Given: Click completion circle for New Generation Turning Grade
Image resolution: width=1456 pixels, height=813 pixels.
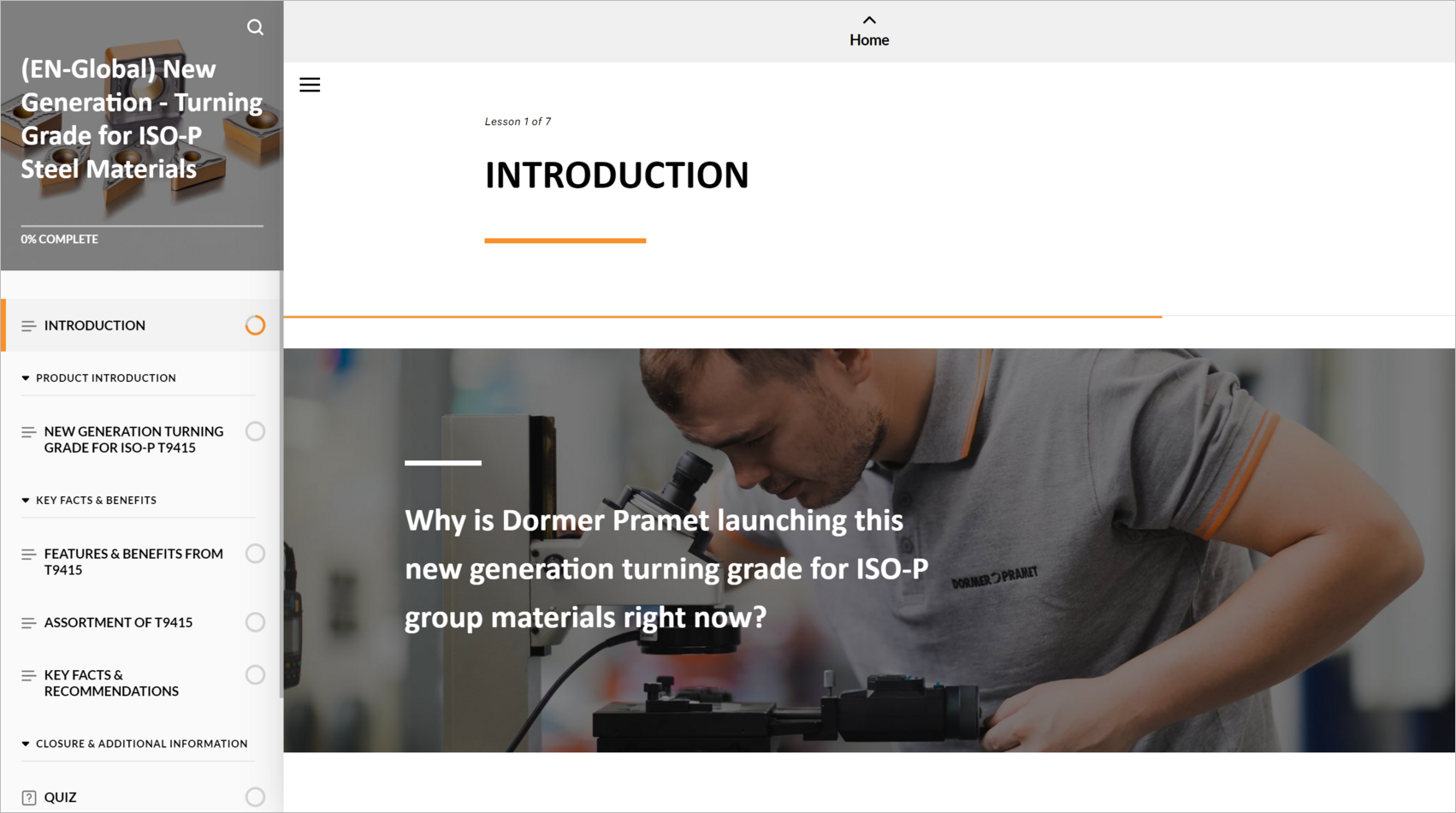Looking at the screenshot, I should coord(255,431).
